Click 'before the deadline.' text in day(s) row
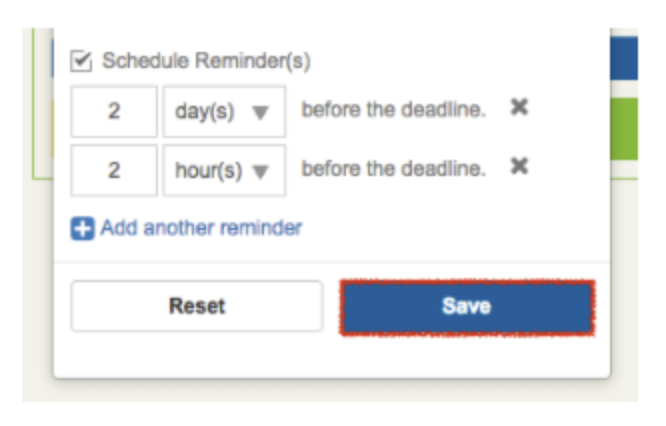Viewport: 666px width, 426px height. (x=393, y=110)
